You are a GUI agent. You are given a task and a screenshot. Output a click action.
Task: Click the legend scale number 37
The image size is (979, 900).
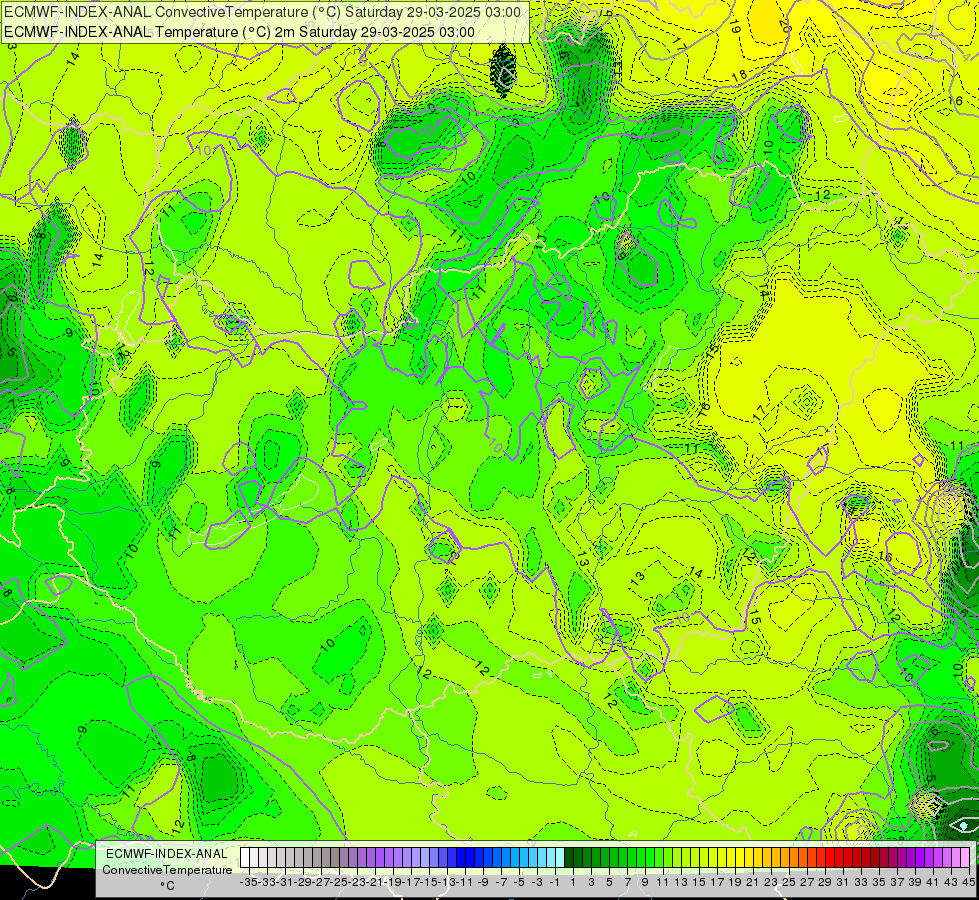pos(897,882)
